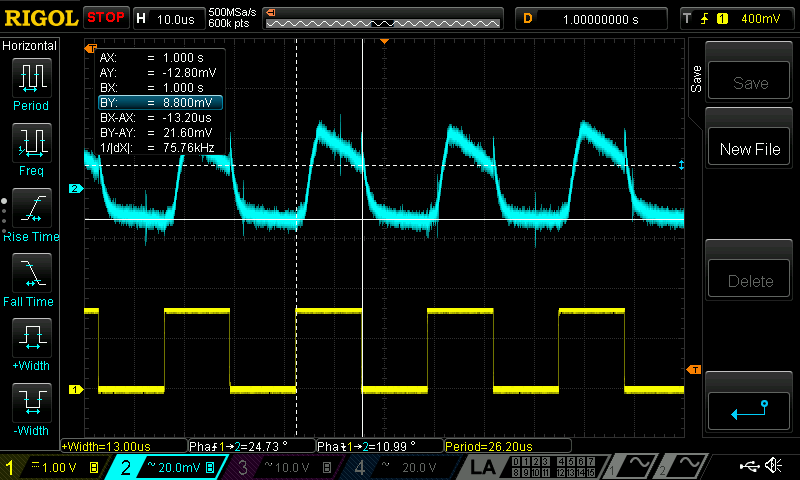Select the Rise Time measurement icon
Viewport: 800px width, 480px height.
pyautogui.click(x=32, y=208)
